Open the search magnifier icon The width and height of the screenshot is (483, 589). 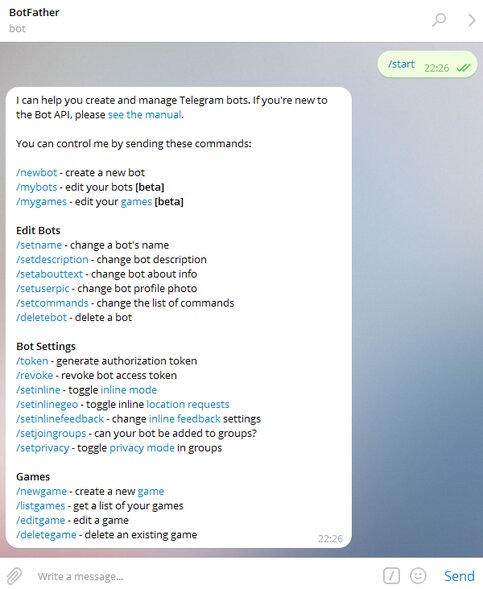(x=439, y=20)
